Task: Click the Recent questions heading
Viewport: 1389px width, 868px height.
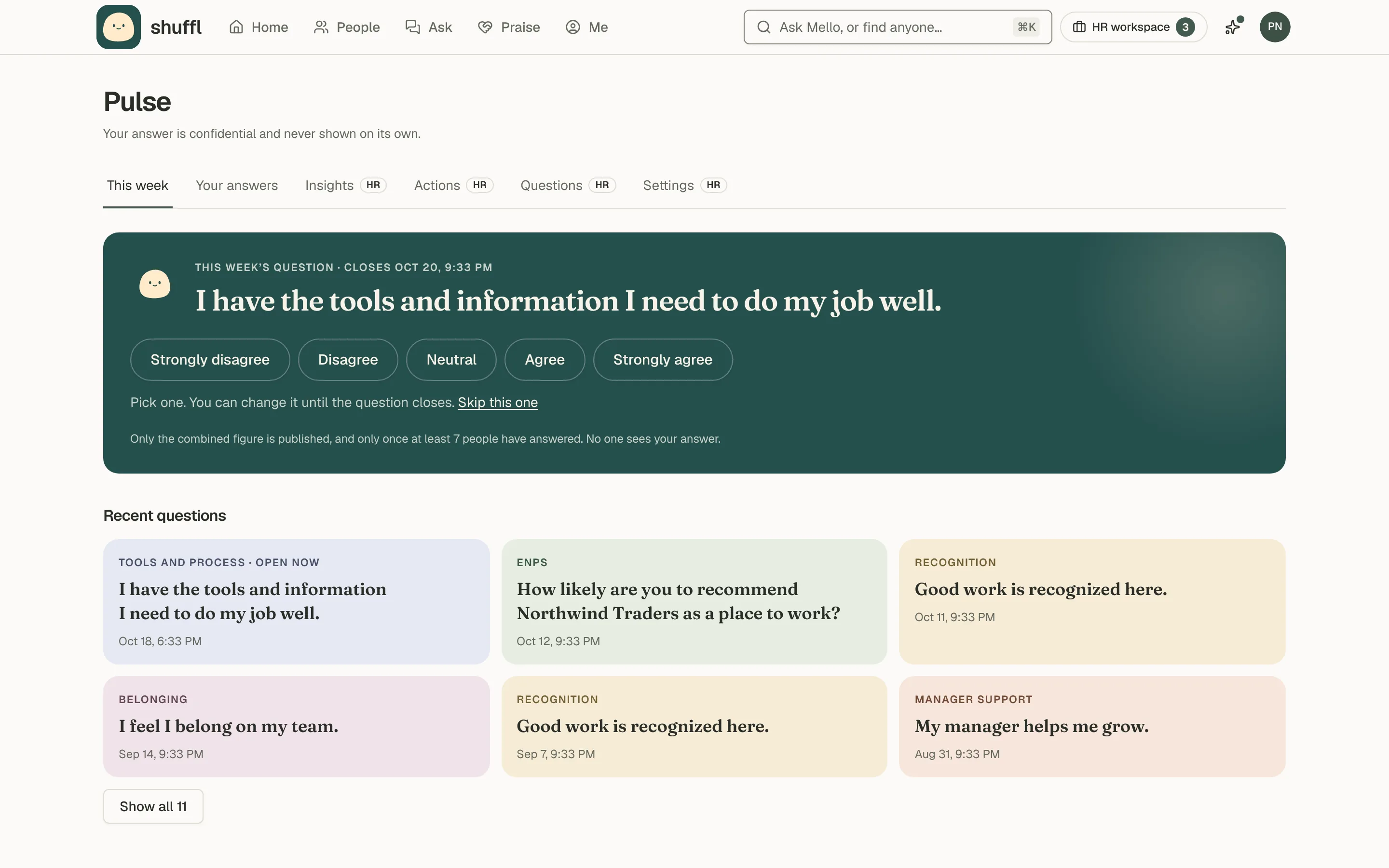Action: (x=165, y=515)
